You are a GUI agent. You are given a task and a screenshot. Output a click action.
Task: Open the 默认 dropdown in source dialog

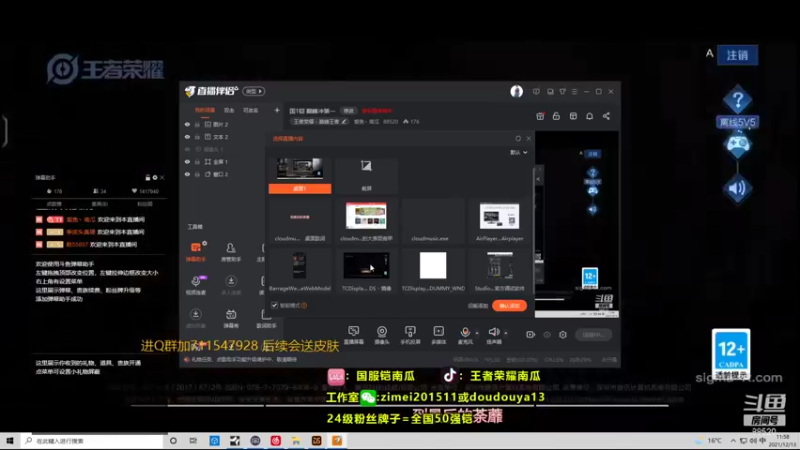(x=518, y=153)
